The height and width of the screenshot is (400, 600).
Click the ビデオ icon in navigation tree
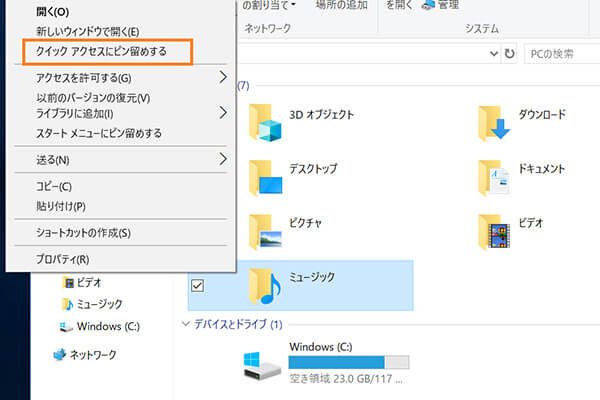[x=68, y=282]
